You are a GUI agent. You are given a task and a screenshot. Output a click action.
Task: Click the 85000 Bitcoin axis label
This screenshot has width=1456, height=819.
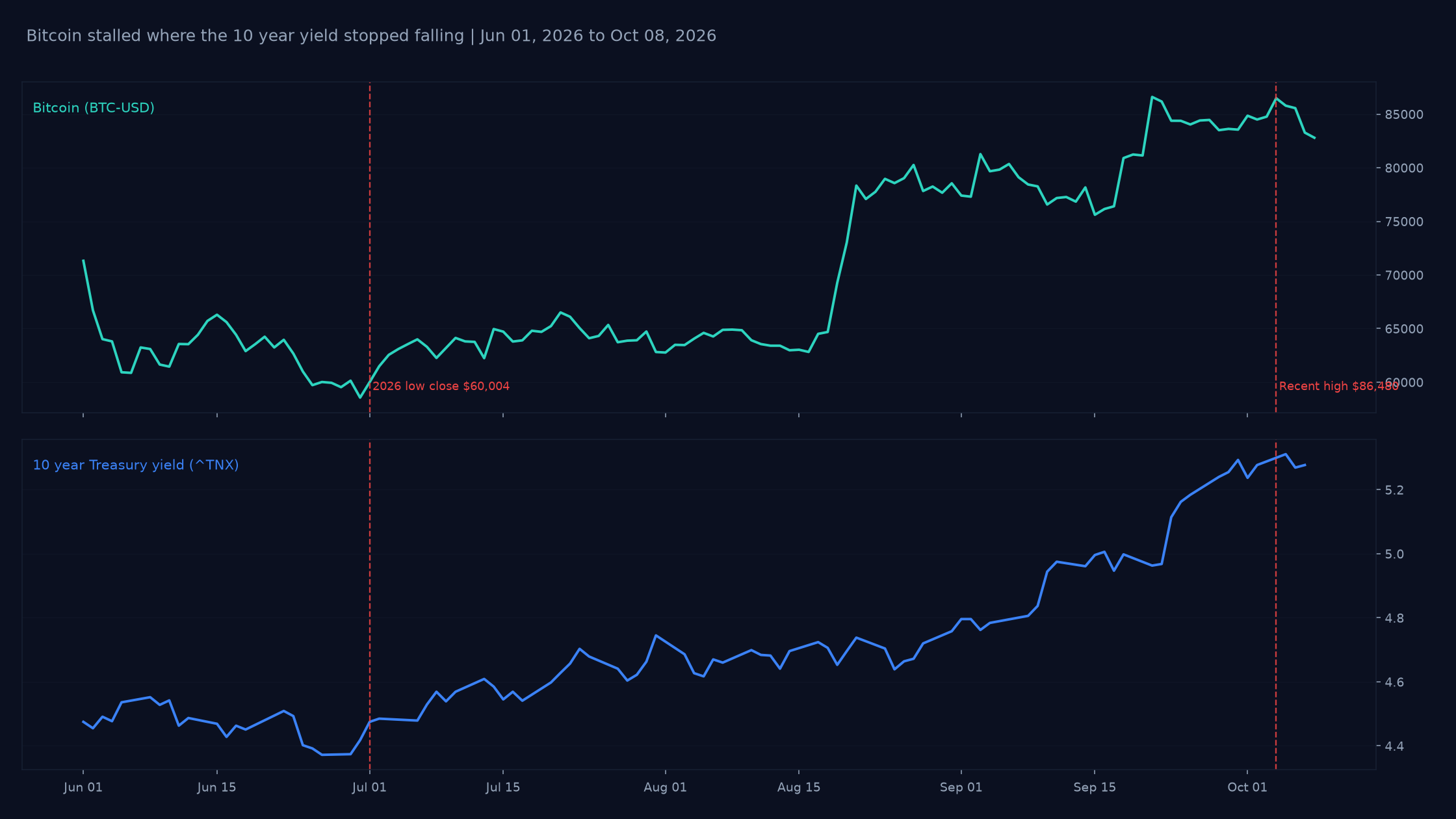(x=1404, y=115)
